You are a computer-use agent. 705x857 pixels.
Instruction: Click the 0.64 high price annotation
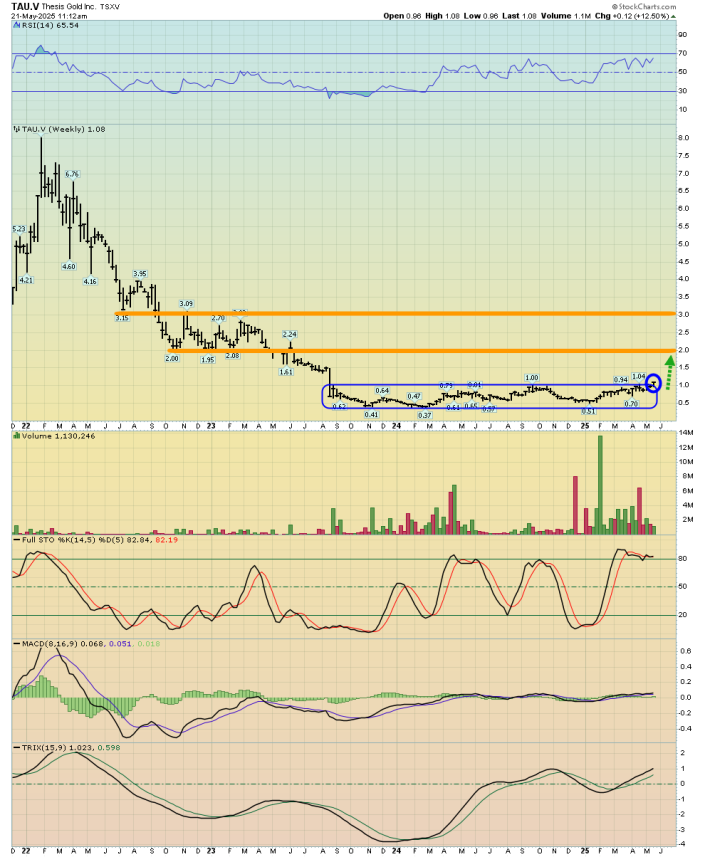[382, 391]
